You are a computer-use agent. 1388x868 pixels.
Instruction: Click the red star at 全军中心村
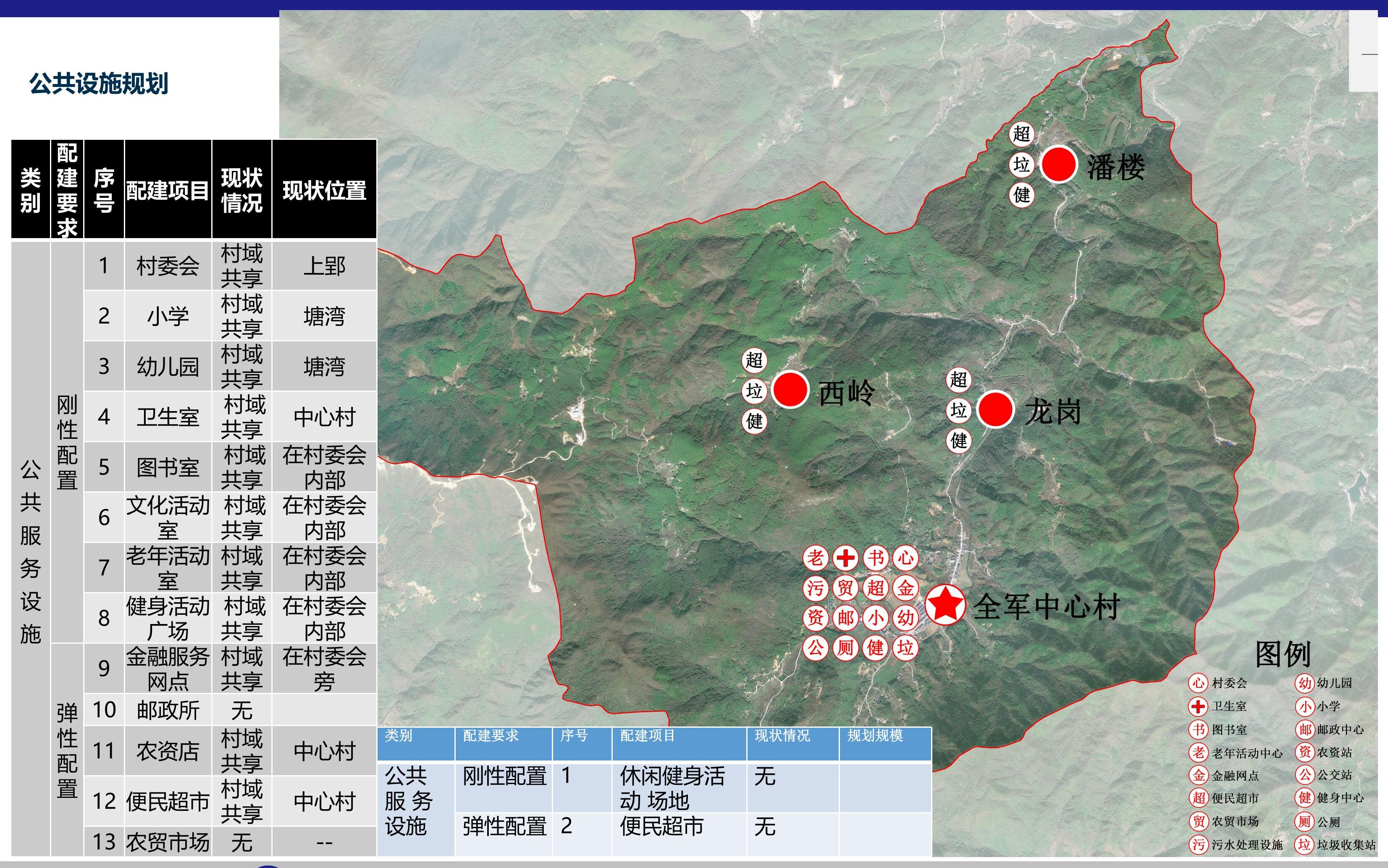(945, 604)
